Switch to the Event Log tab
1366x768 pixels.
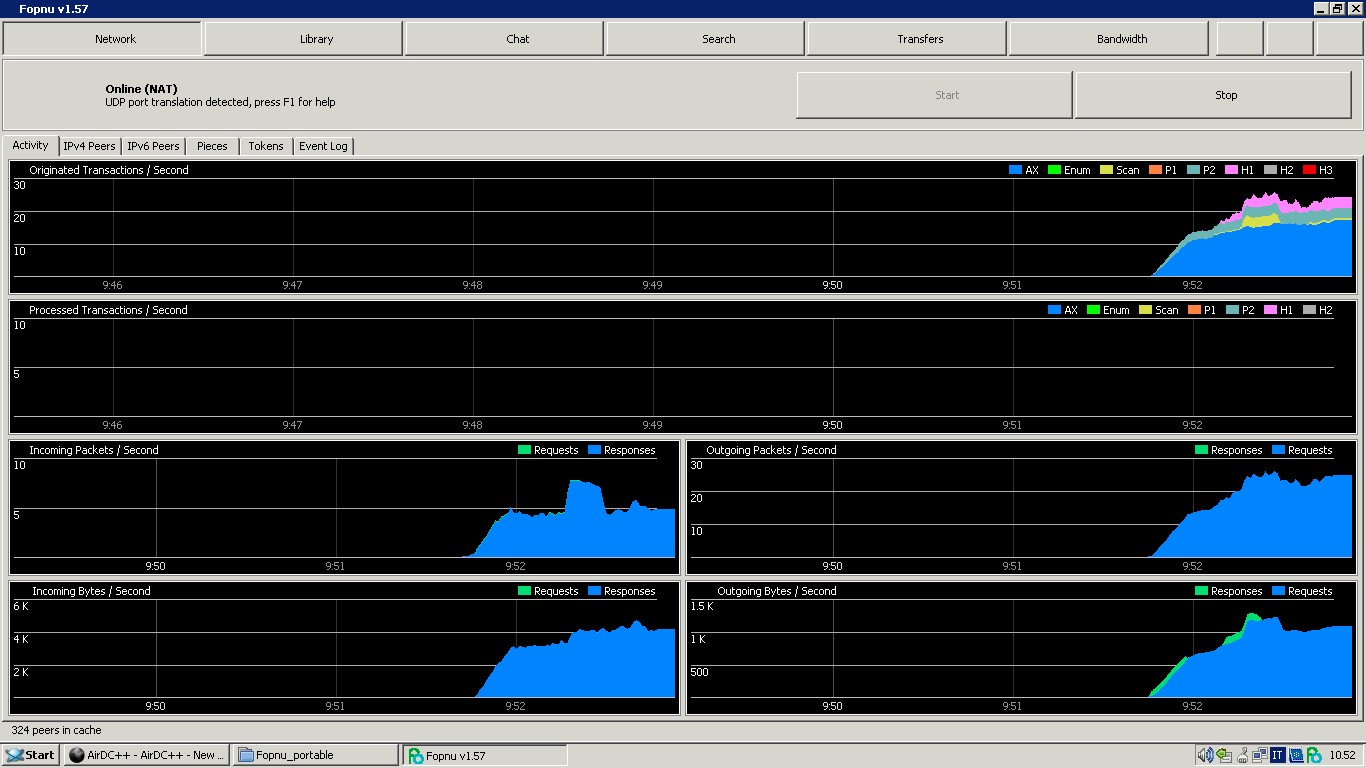click(x=323, y=146)
